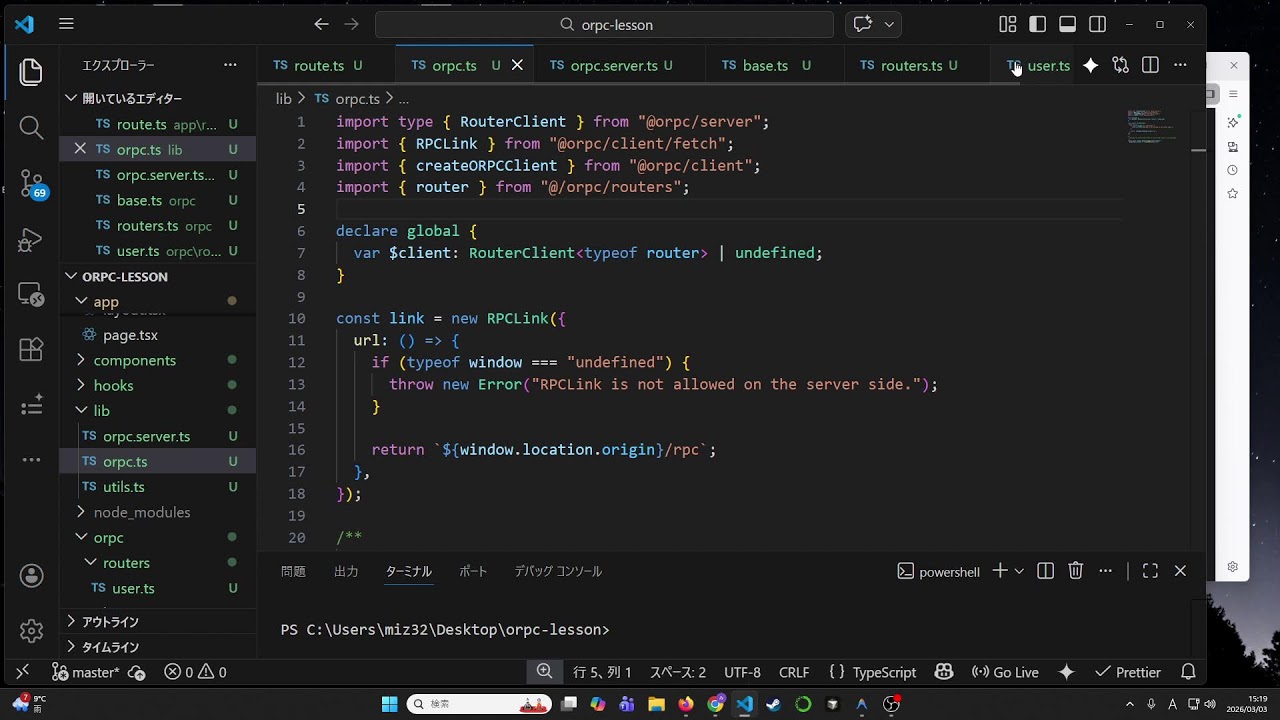This screenshot has width=1280, height=720.
Task: Go forward with the navigation arrow
Action: pyautogui.click(x=351, y=24)
